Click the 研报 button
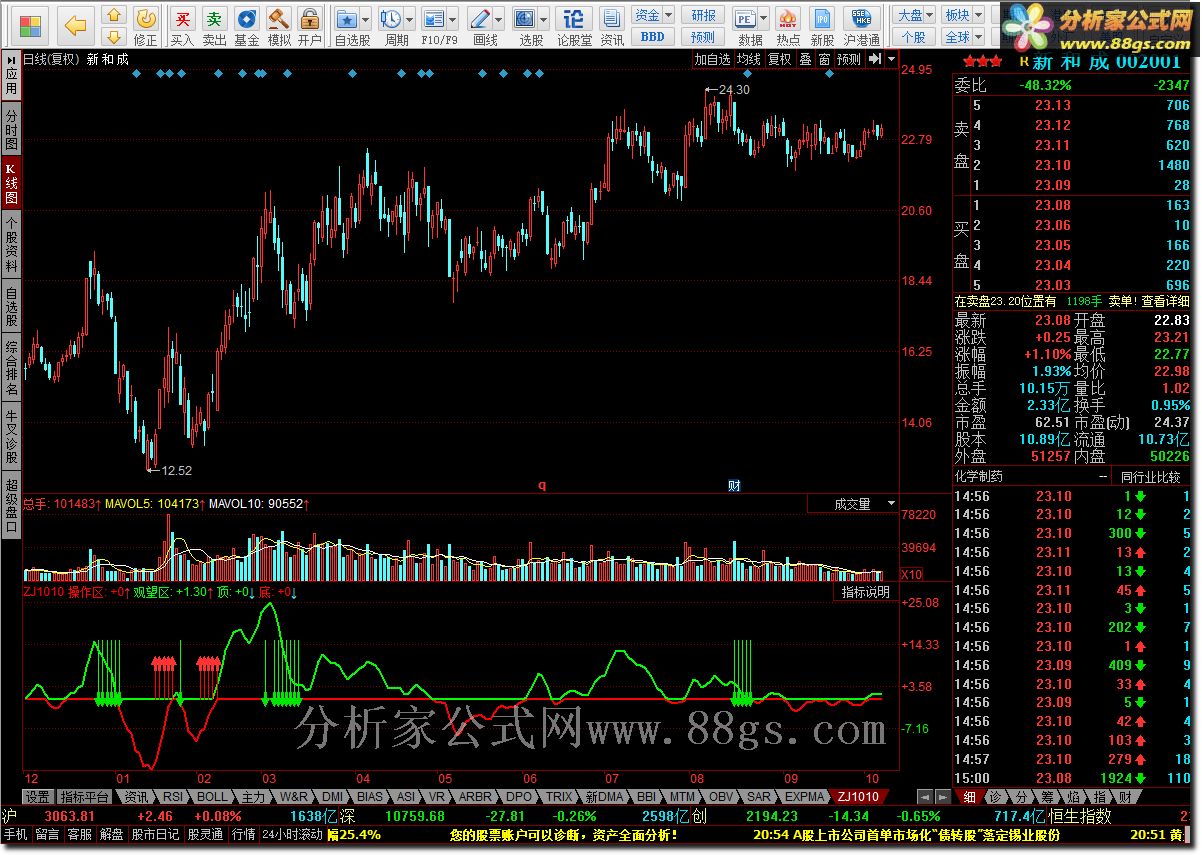This screenshot has width=1202, height=855. point(703,15)
